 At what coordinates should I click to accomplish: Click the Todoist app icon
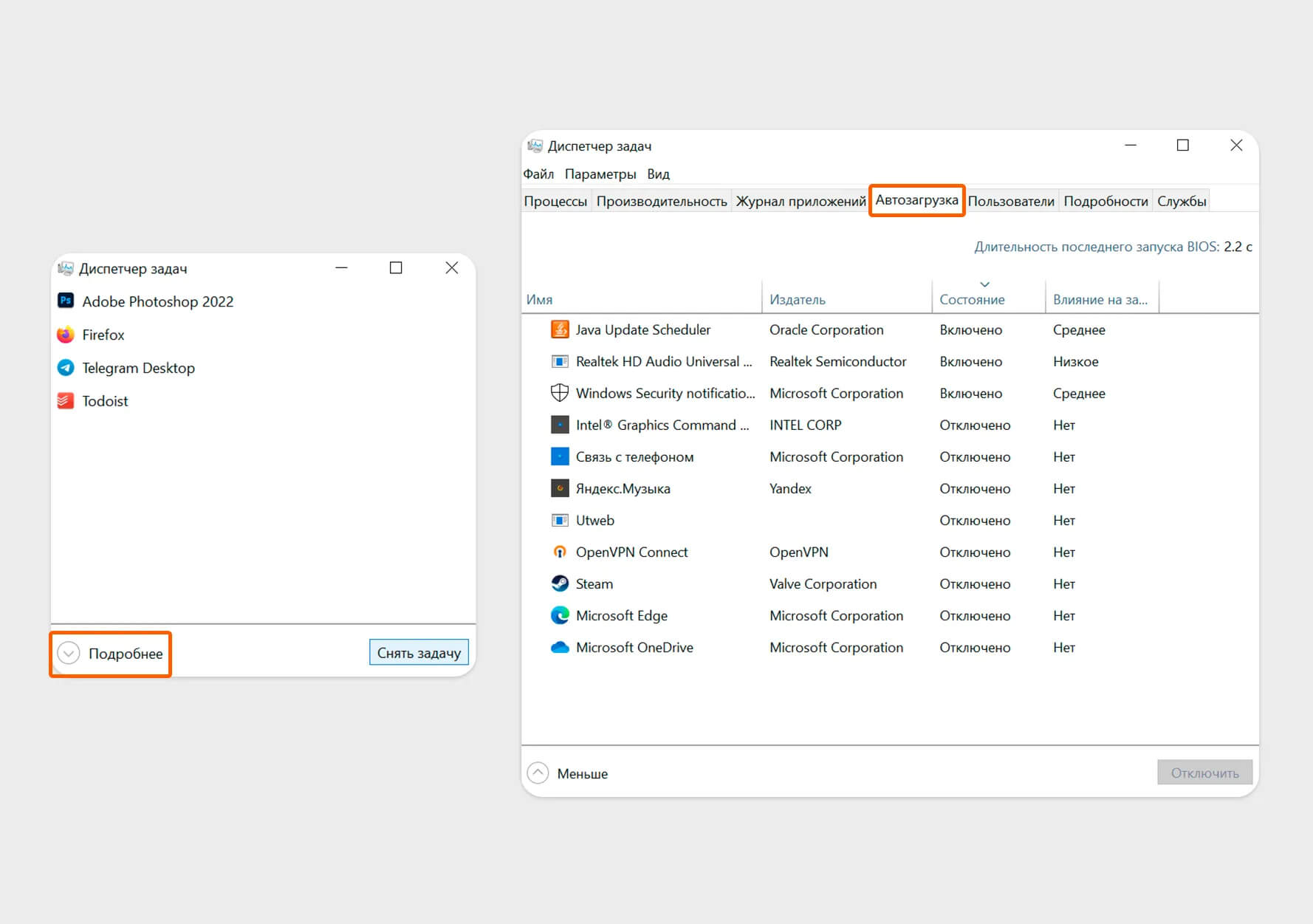66,401
